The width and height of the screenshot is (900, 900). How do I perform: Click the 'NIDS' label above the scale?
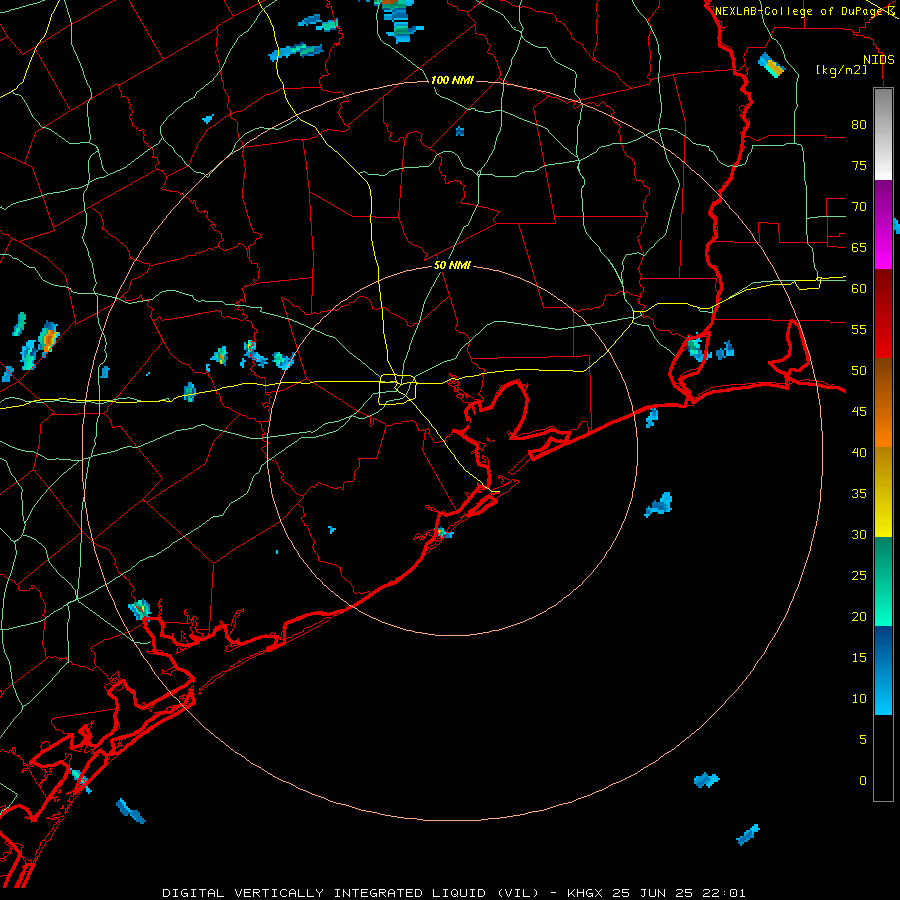pos(878,60)
